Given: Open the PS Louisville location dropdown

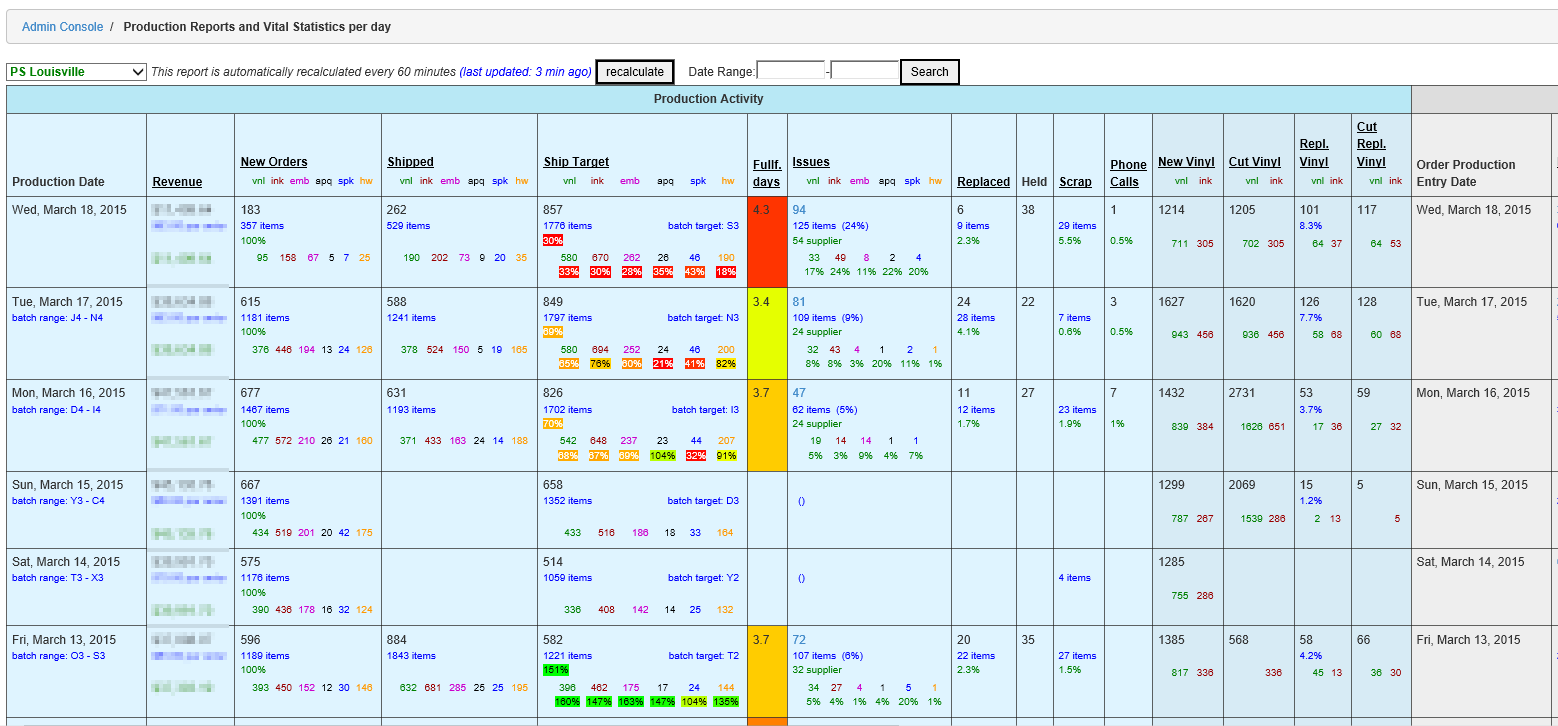Looking at the screenshot, I should [76, 72].
